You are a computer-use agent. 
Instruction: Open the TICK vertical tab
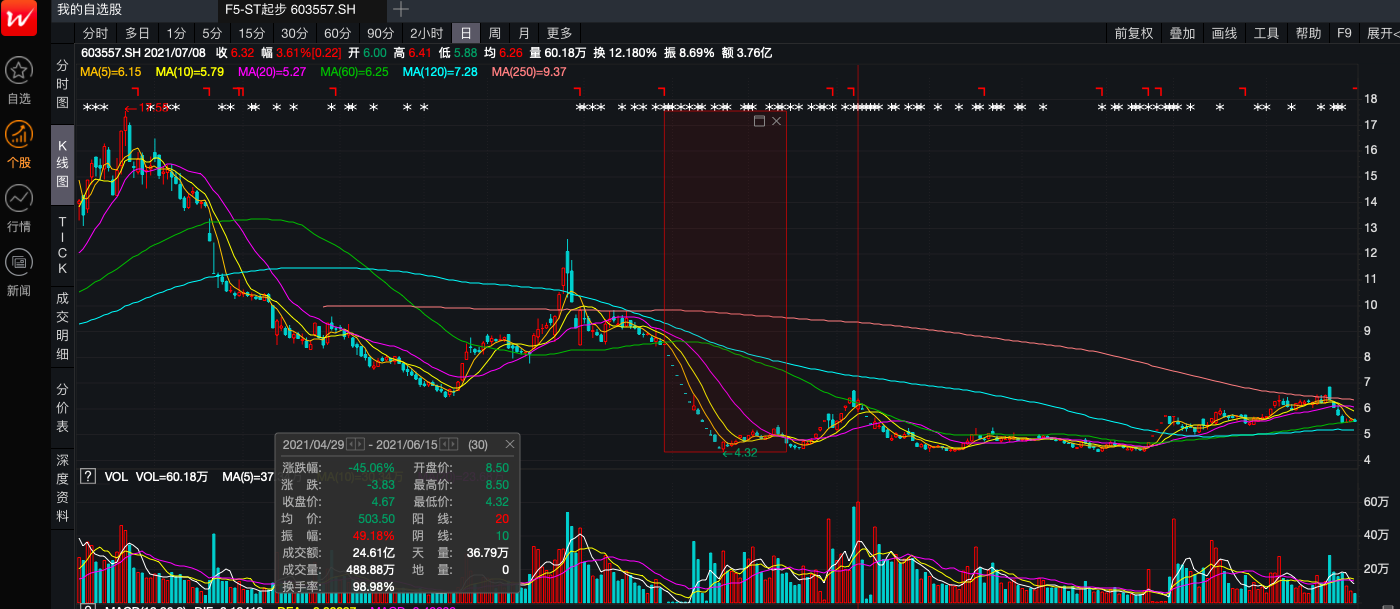[62, 245]
